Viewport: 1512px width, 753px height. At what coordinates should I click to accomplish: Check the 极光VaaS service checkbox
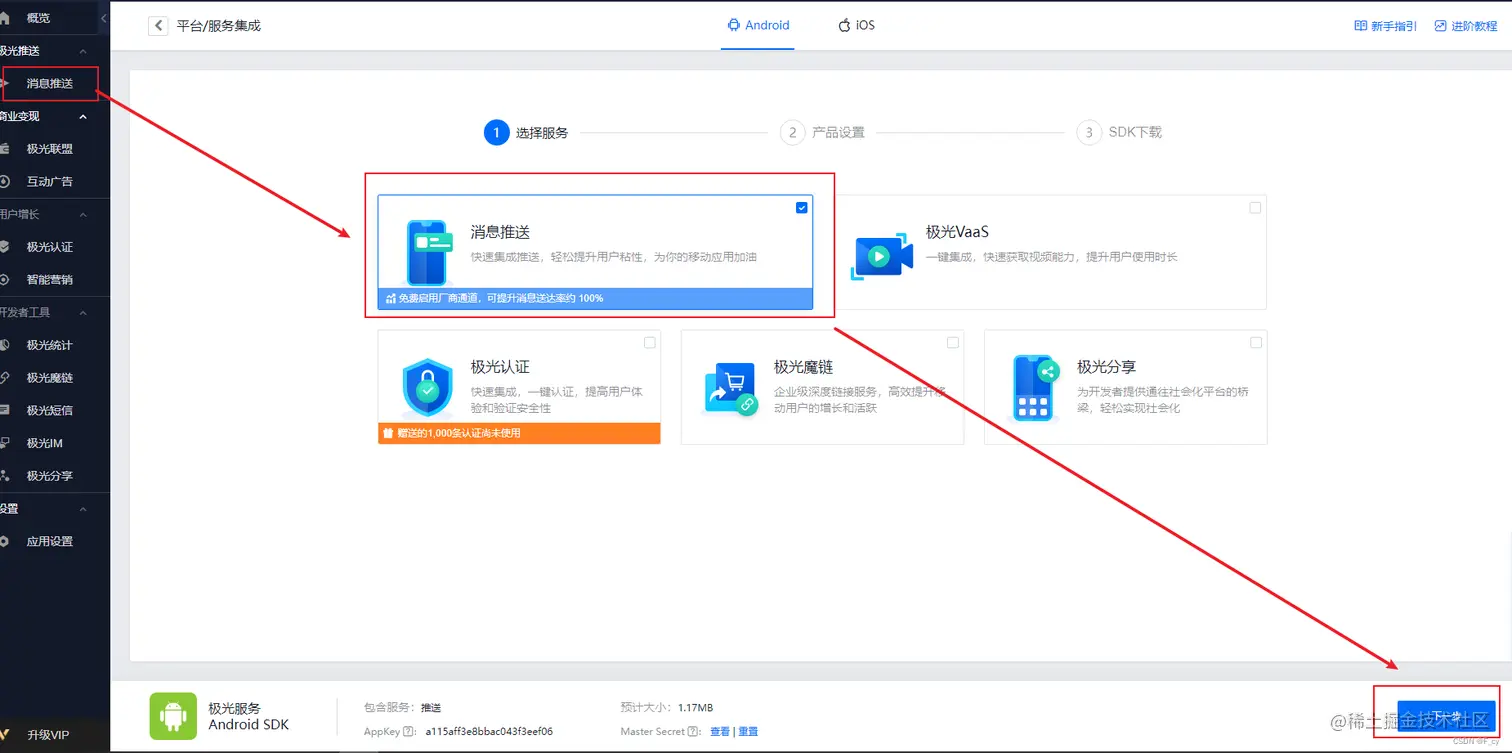tap(1255, 208)
